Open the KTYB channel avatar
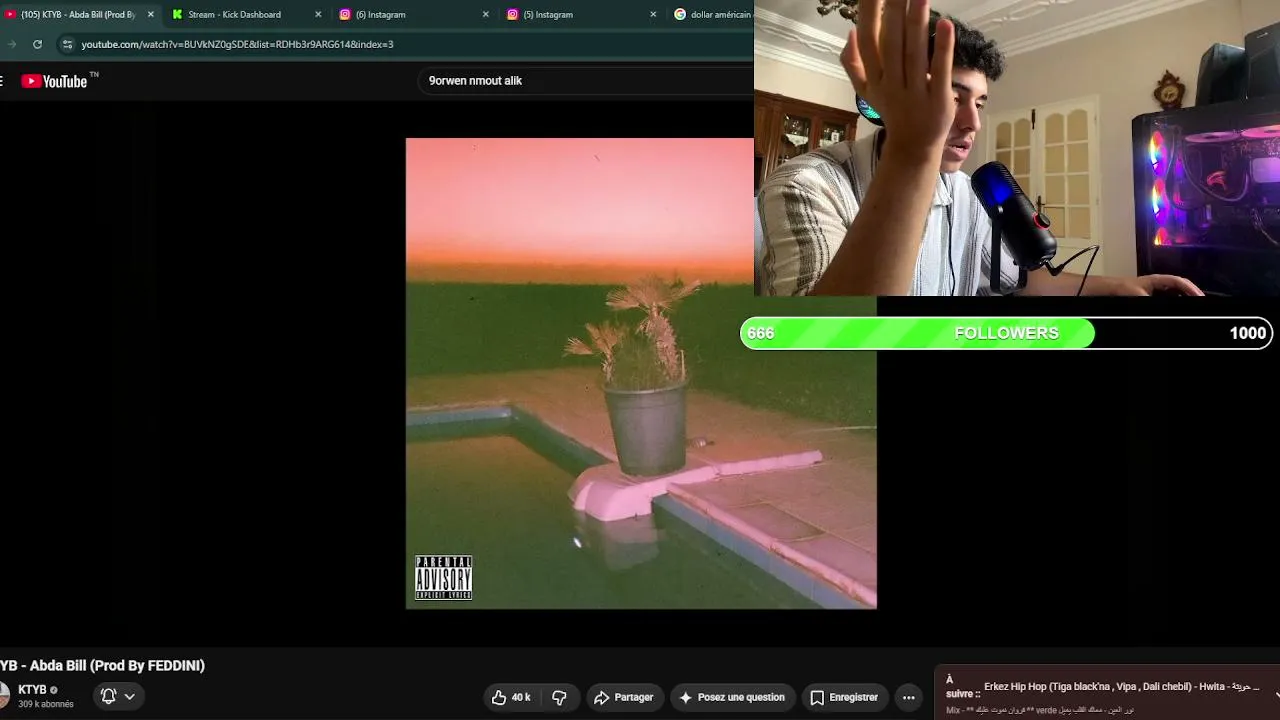The height and width of the screenshot is (720, 1280). tap(4, 696)
